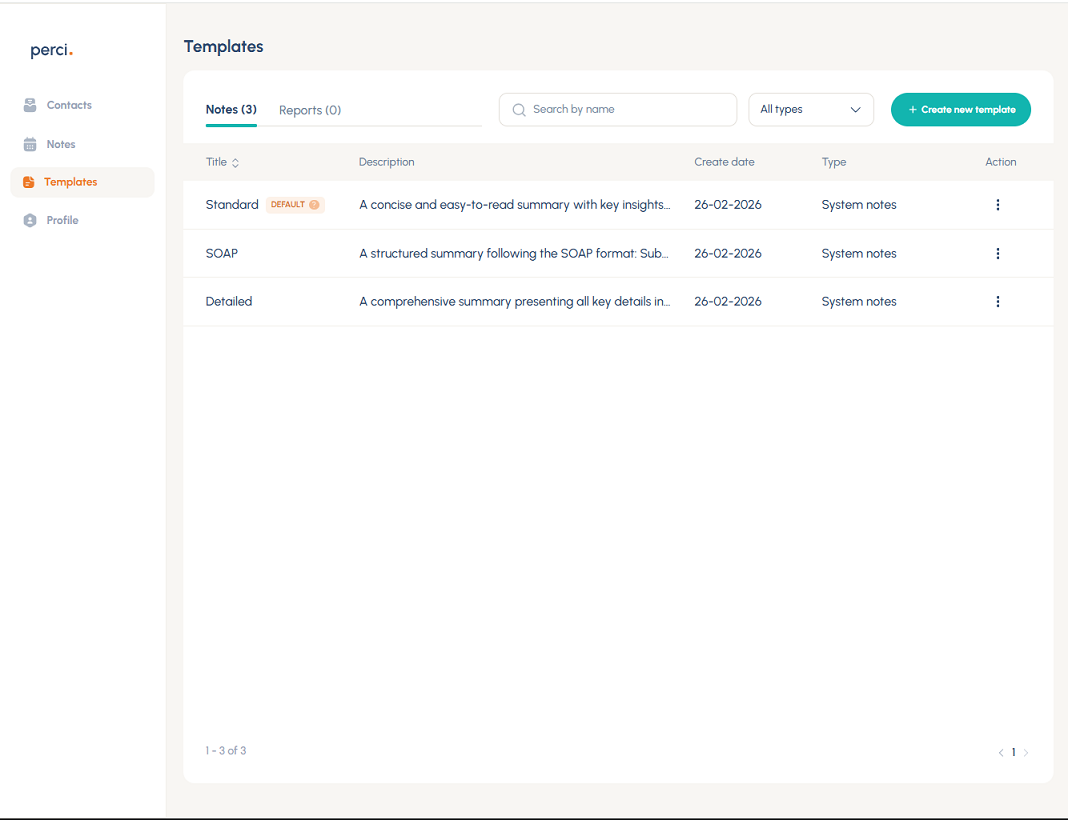The image size is (1068, 820).
Task: Click the Description column header
Action: point(386,162)
